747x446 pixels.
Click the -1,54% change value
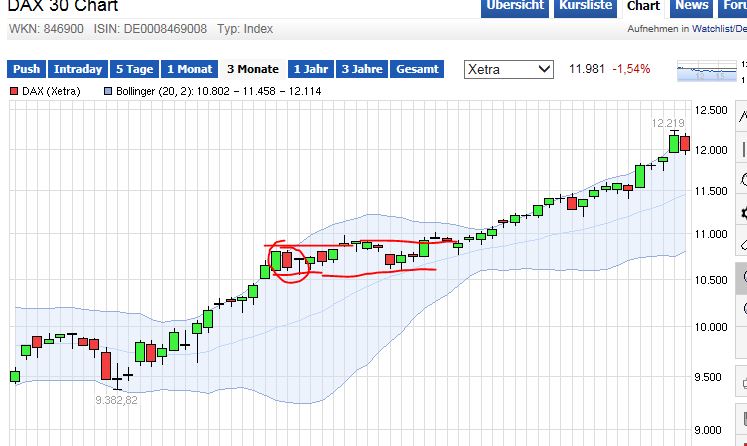(x=631, y=69)
